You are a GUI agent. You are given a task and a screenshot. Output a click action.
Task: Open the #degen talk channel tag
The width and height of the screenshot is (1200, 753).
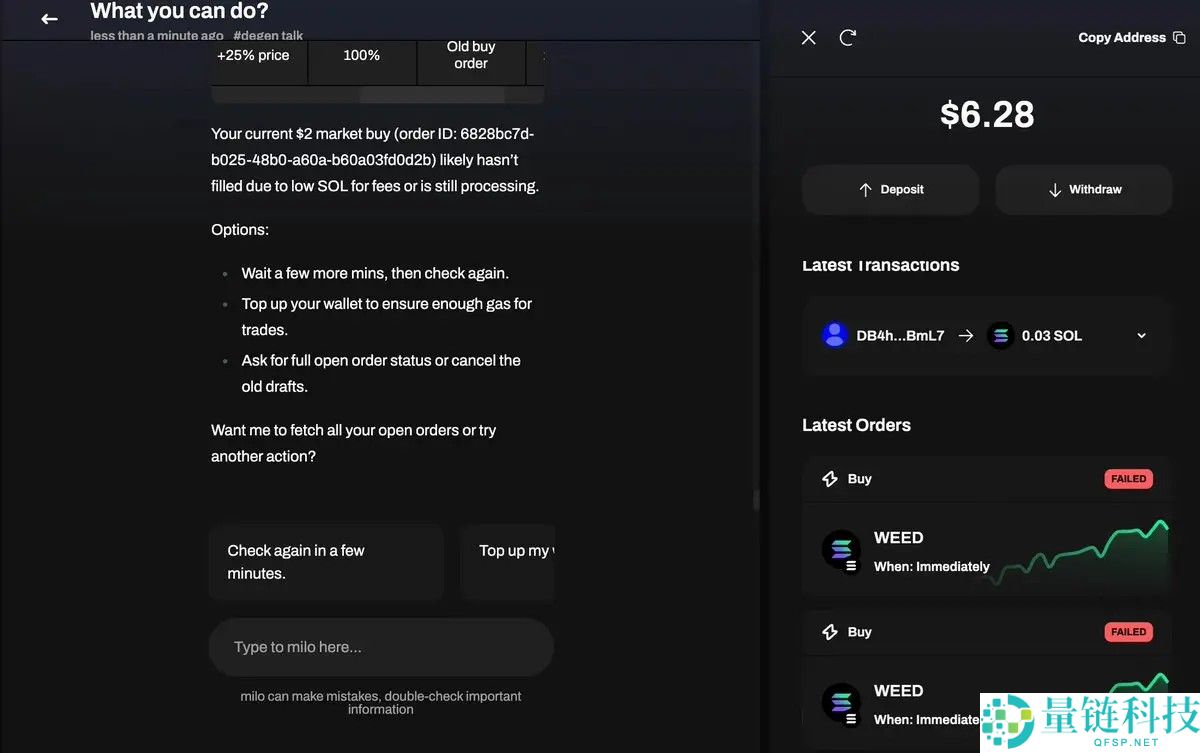tap(268, 36)
